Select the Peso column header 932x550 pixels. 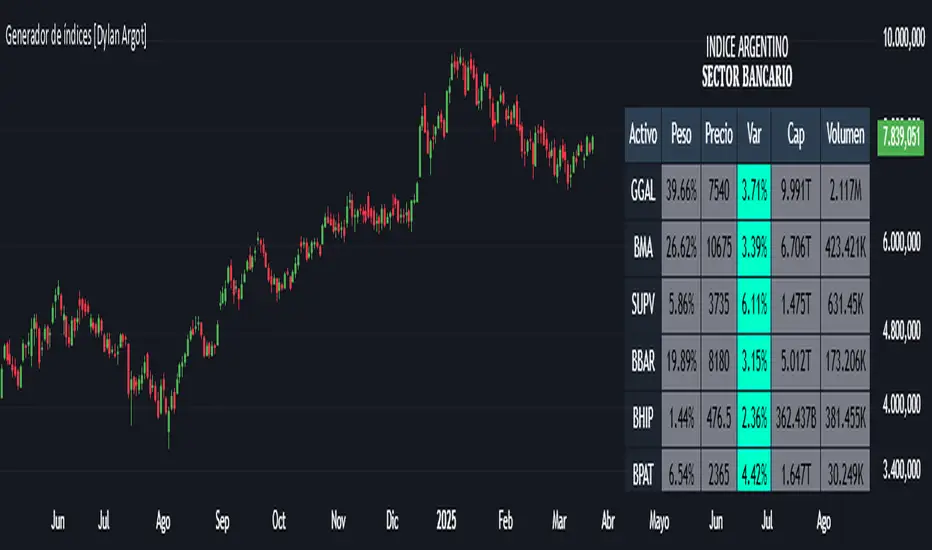tap(682, 135)
